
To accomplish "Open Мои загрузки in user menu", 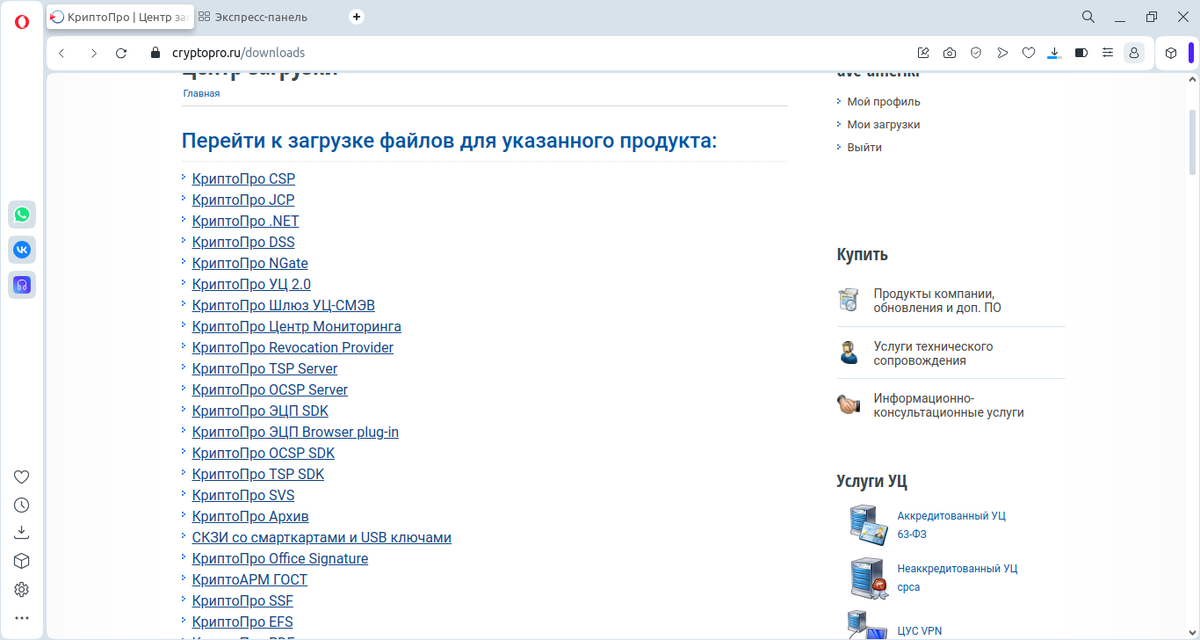I will [x=883, y=125].
